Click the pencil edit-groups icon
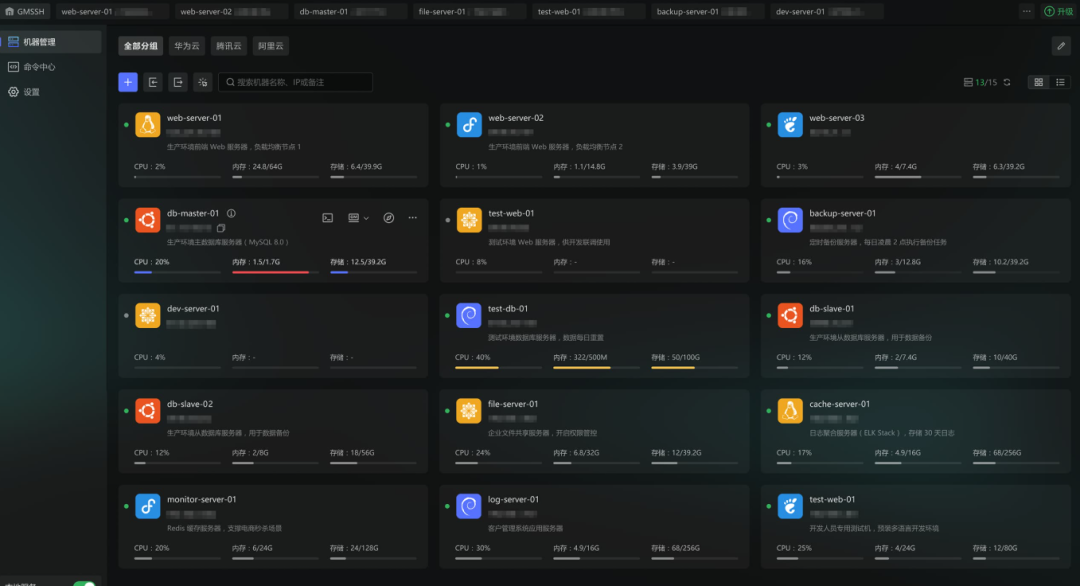1080x586 pixels. click(x=1061, y=46)
